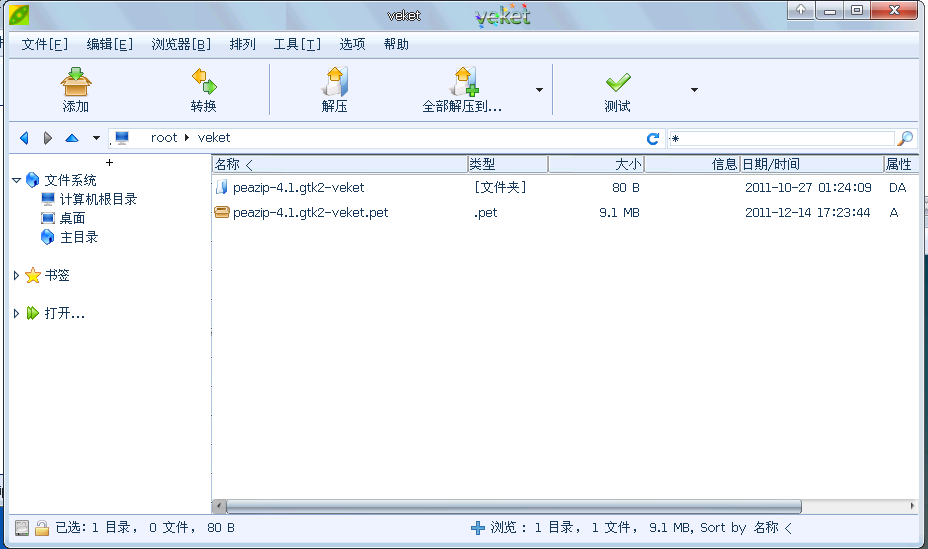Select the folder row peazip-4.1.gtk2-veket
Screen dimensions: 928x549
(565, 188)
